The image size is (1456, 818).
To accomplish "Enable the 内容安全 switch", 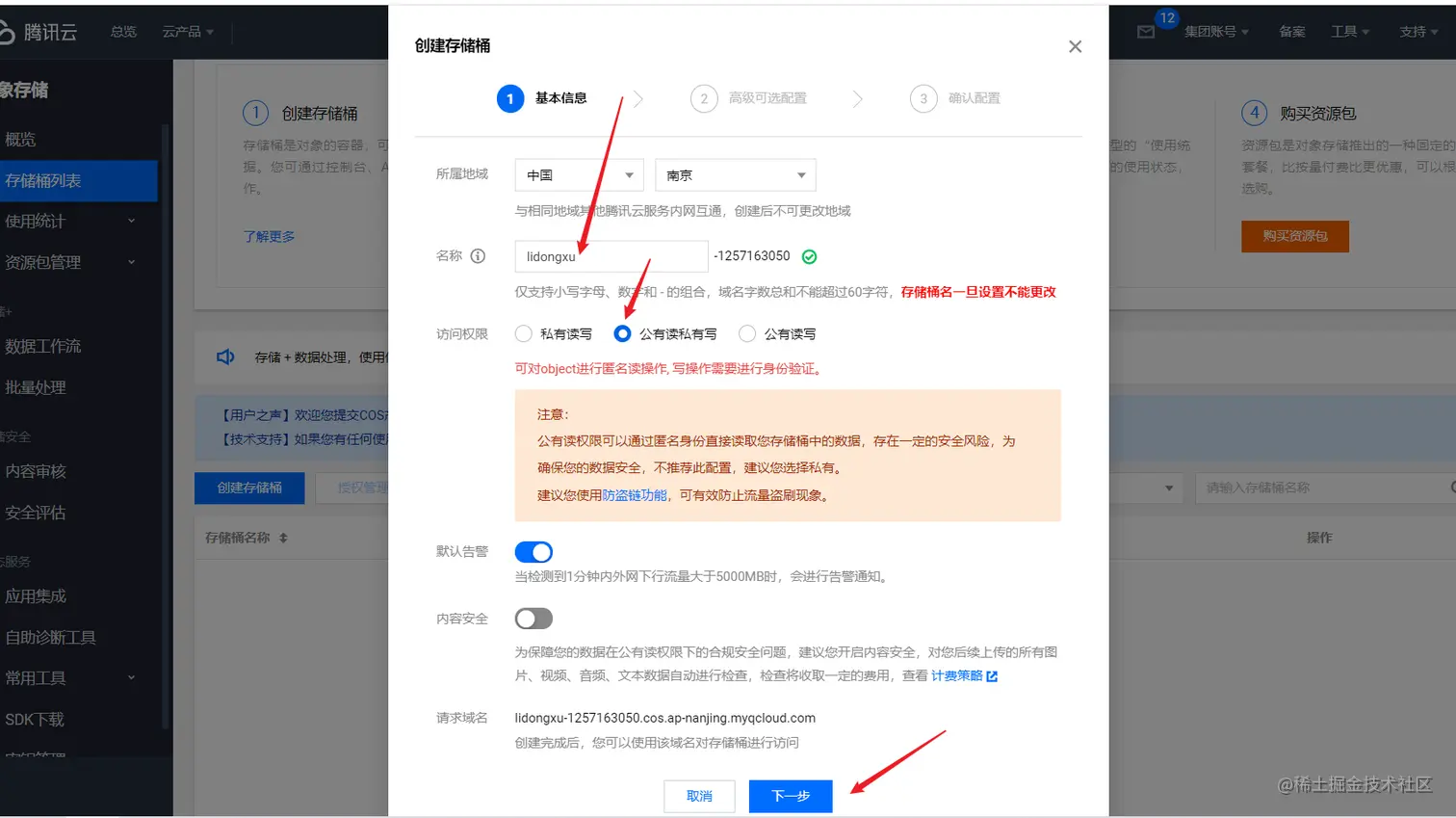I will 533,619.
